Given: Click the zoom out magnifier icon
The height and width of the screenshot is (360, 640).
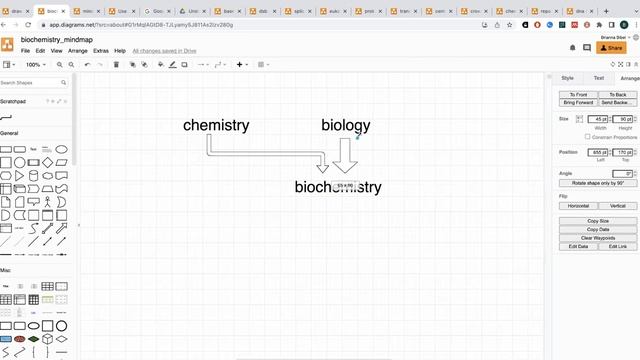Looking at the screenshot, I should coord(71,64).
